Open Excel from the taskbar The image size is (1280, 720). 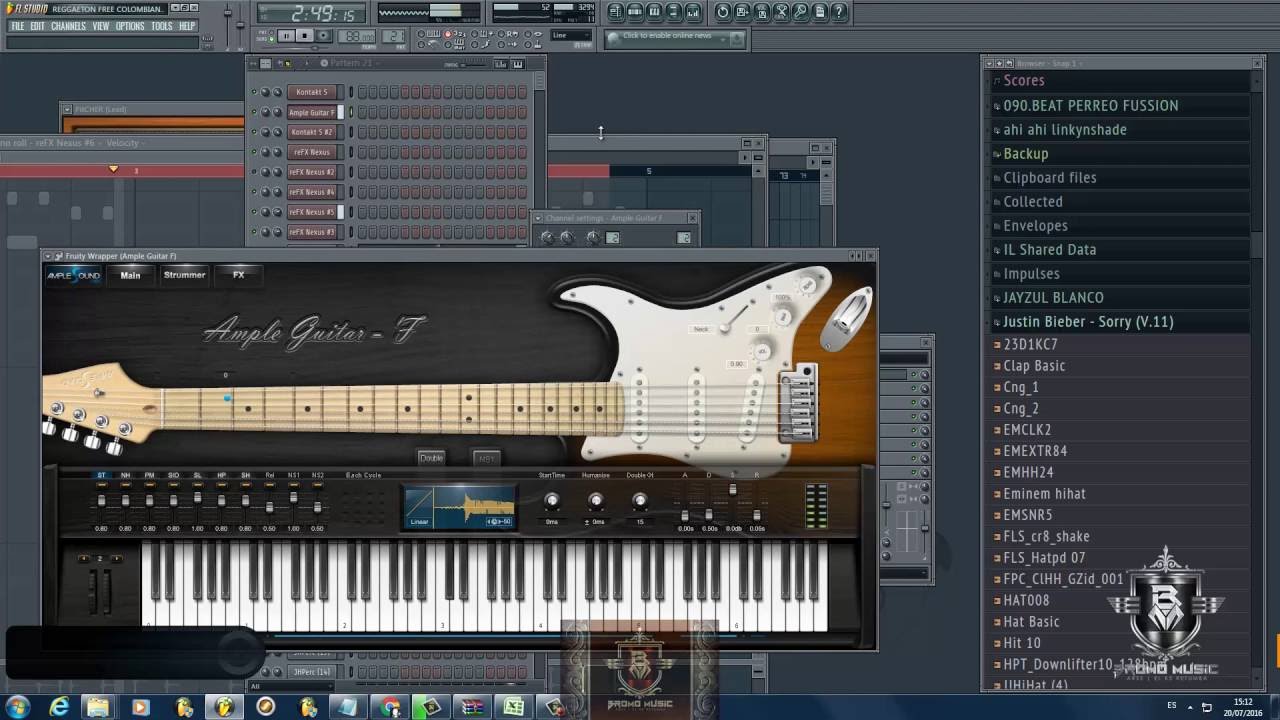click(x=513, y=707)
